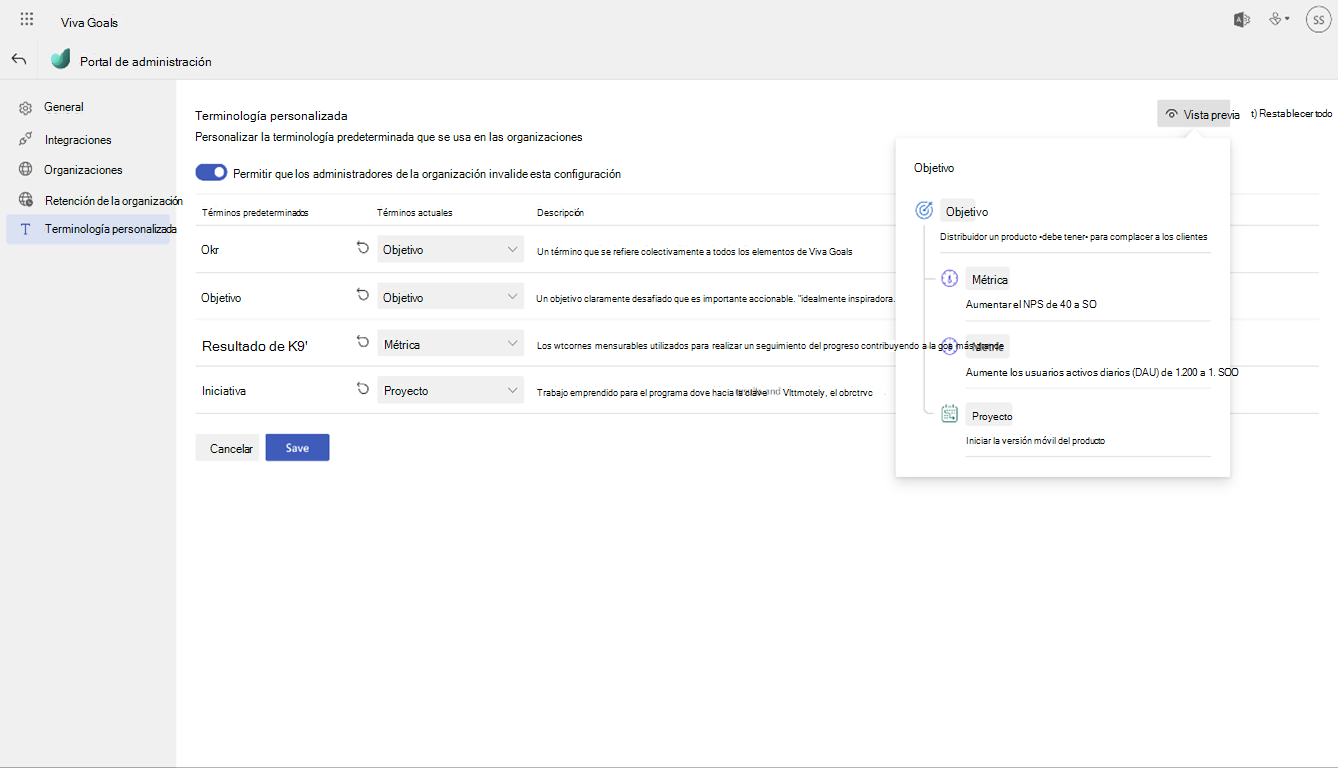Click Restablecer todo

click(x=1291, y=114)
